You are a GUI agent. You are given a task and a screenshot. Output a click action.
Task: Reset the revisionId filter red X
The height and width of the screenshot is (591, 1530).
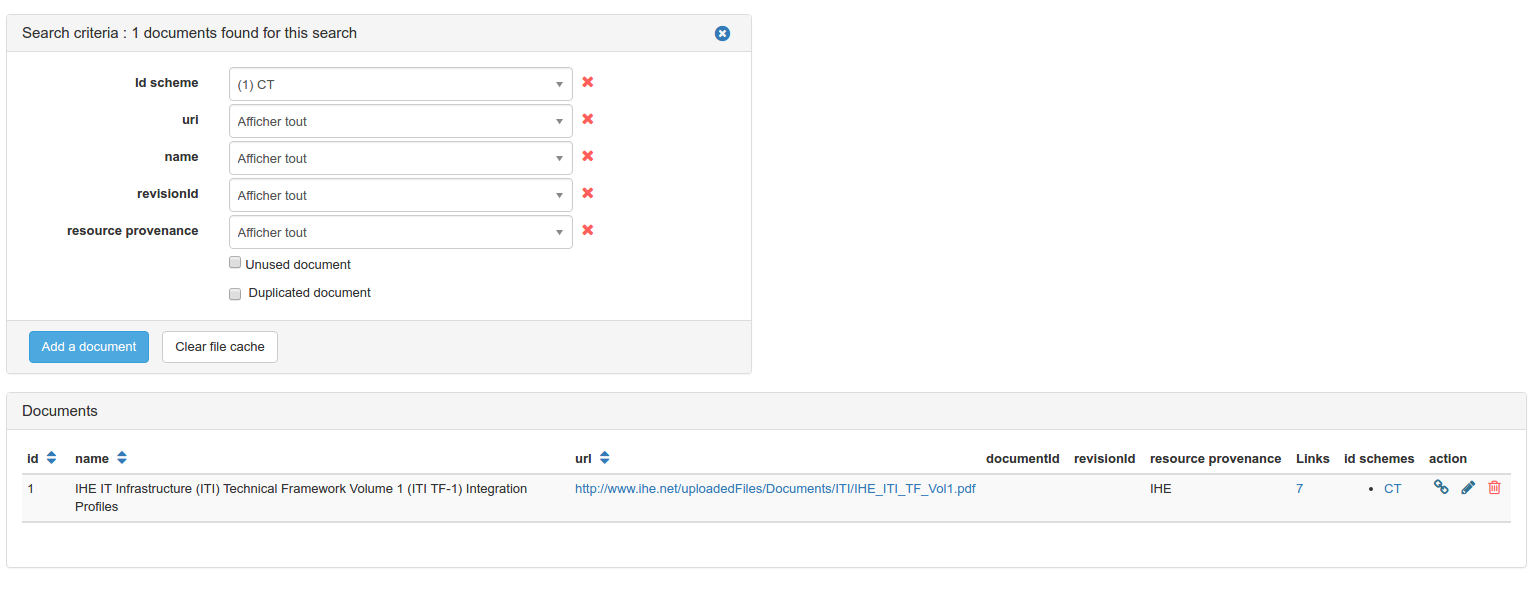tap(588, 193)
